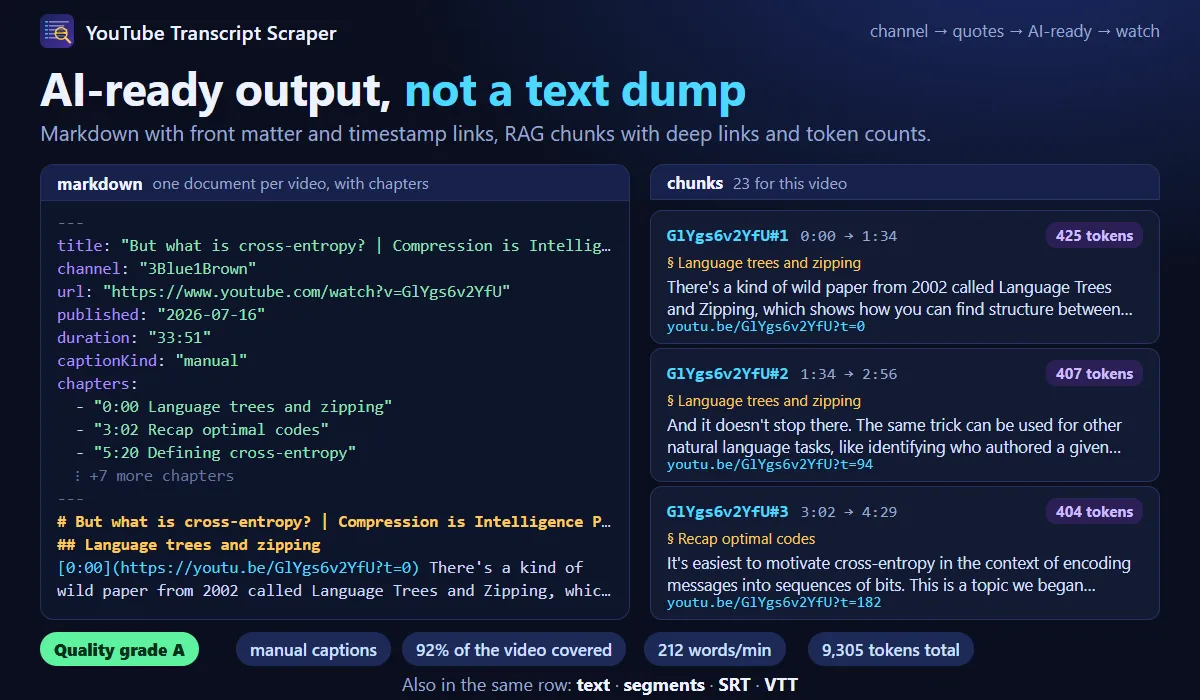This screenshot has width=1200, height=700.
Task: Expand '+7 more chapters' in markdown
Action: click(154, 476)
